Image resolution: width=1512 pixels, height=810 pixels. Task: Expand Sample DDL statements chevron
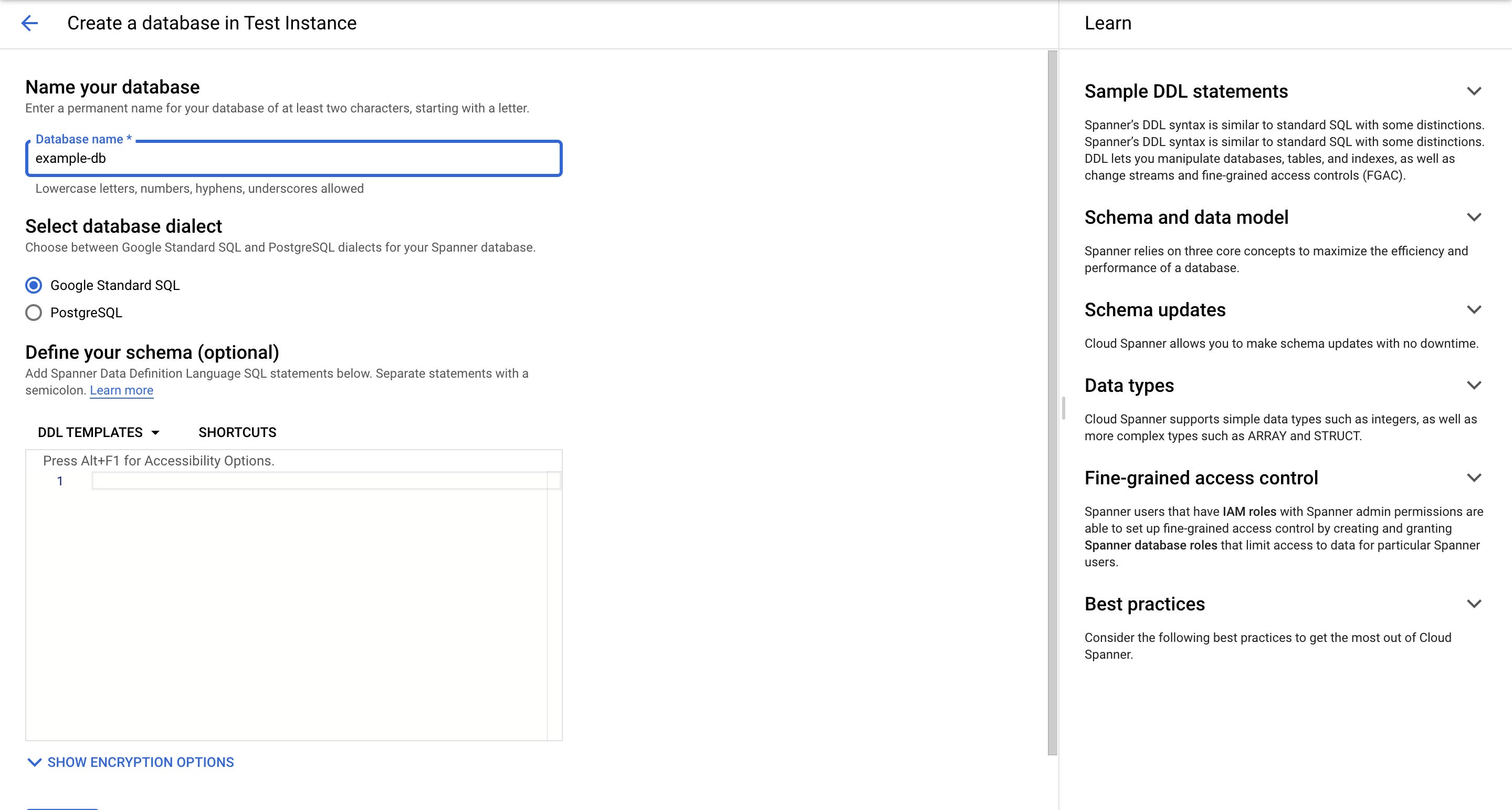pos(1474,91)
